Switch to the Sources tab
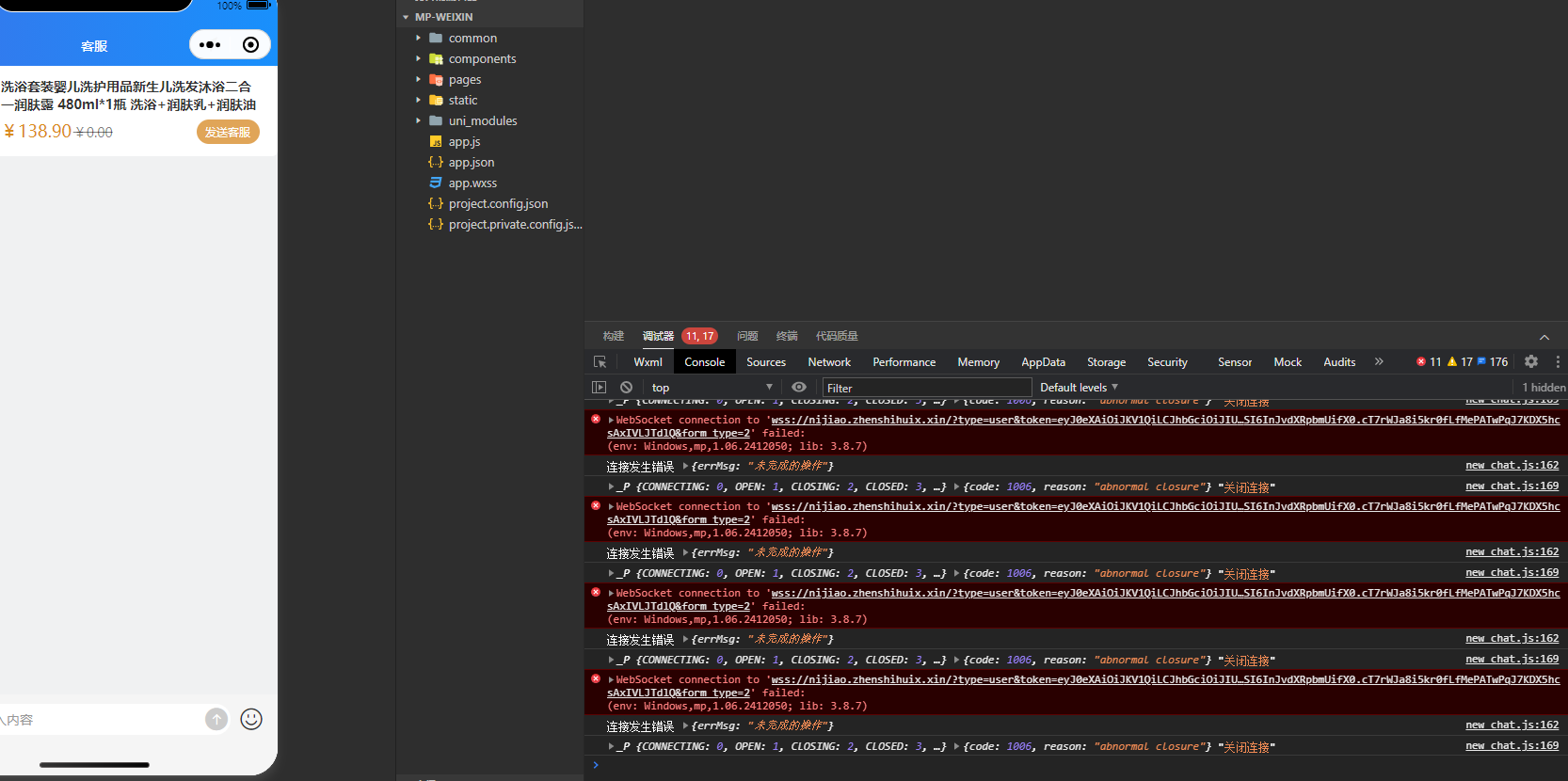Viewport: 1568px width, 781px height. click(x=766, y=362)
